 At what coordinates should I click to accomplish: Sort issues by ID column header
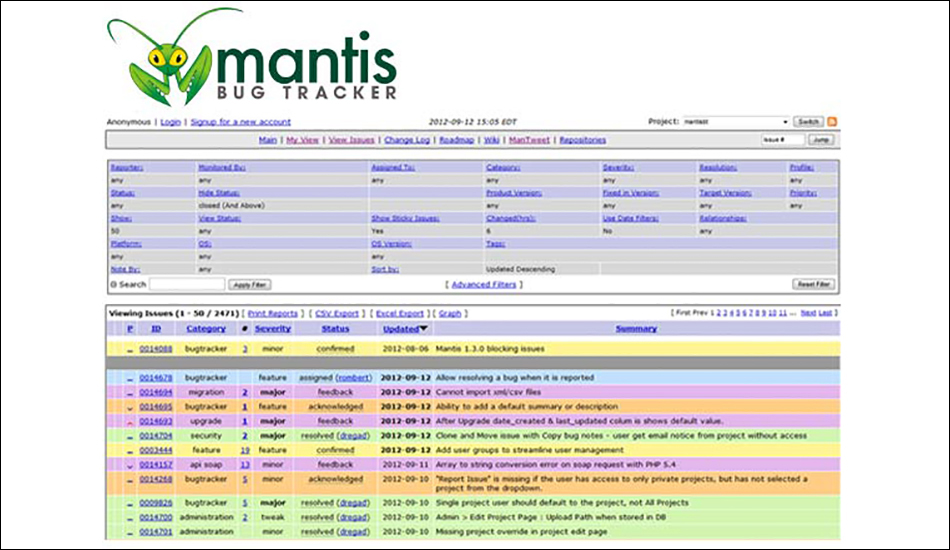point(156,328)
